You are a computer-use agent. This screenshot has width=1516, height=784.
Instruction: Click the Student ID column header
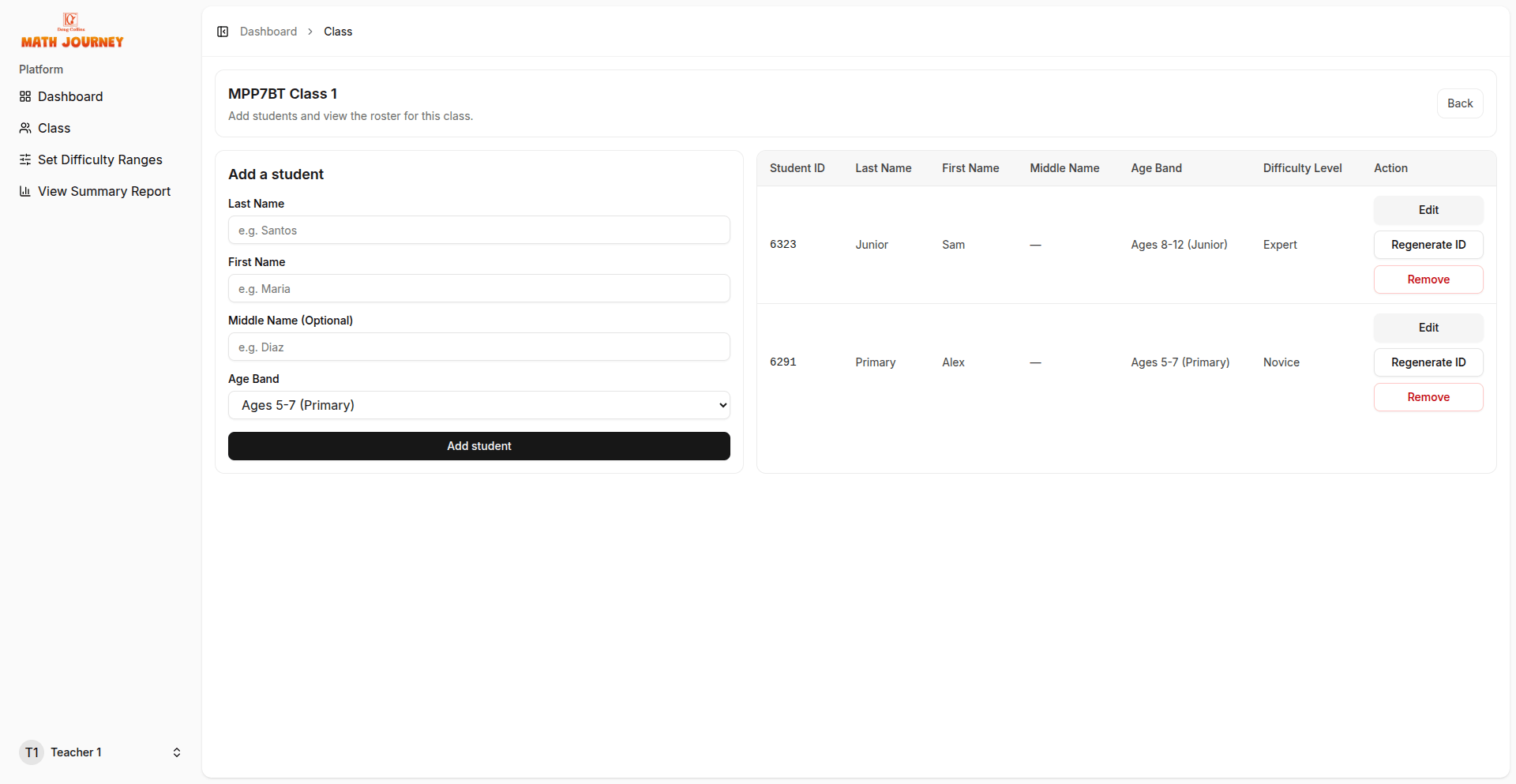tap(797, 168)
